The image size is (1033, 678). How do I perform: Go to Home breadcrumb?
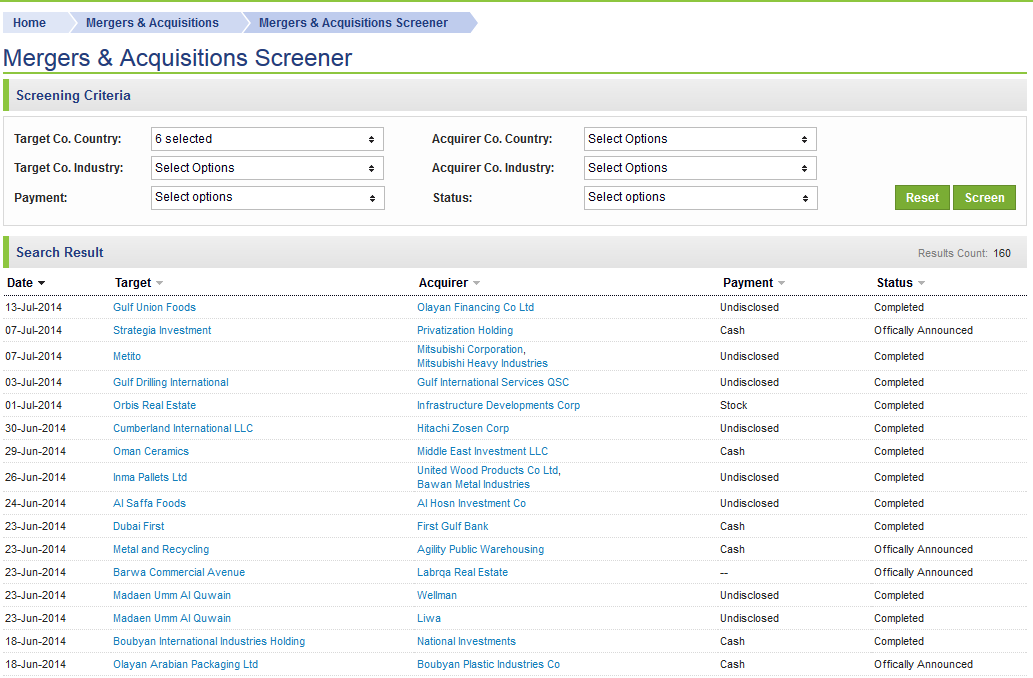(x=30, y=22)
